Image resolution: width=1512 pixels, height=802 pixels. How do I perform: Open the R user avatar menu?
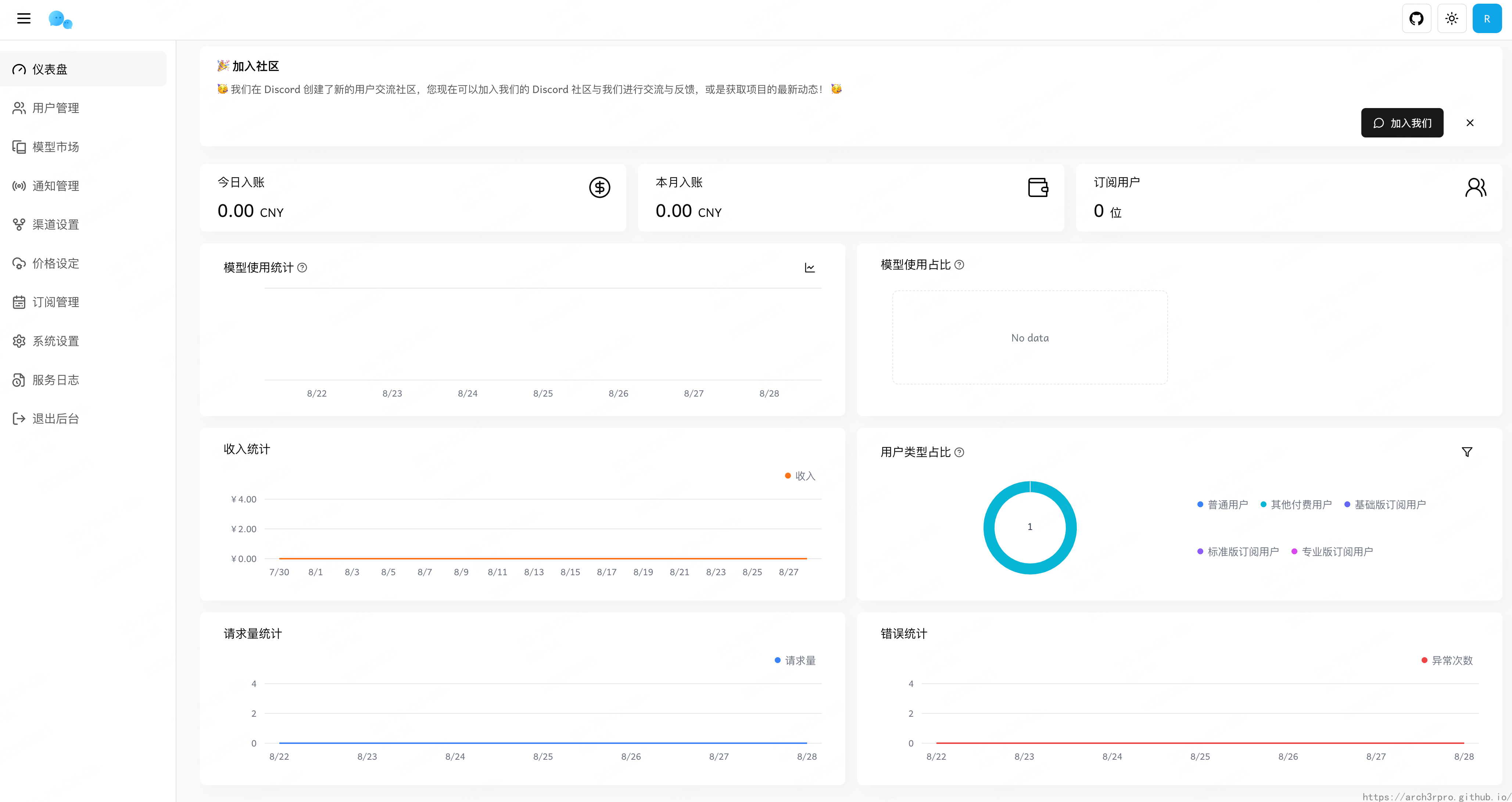(x=1487, y=19)
